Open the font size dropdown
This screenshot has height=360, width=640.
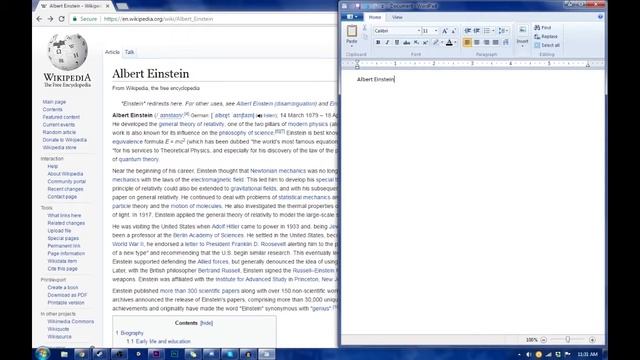pos(436,31)
